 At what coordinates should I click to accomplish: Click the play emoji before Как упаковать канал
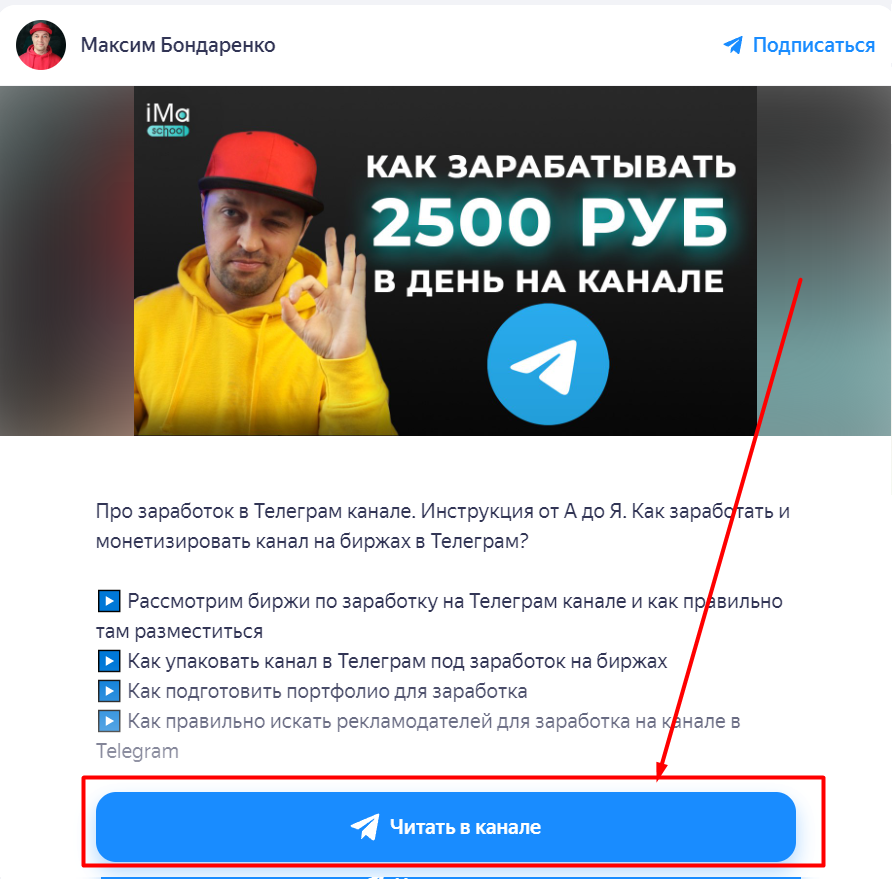tap(109, 661)
